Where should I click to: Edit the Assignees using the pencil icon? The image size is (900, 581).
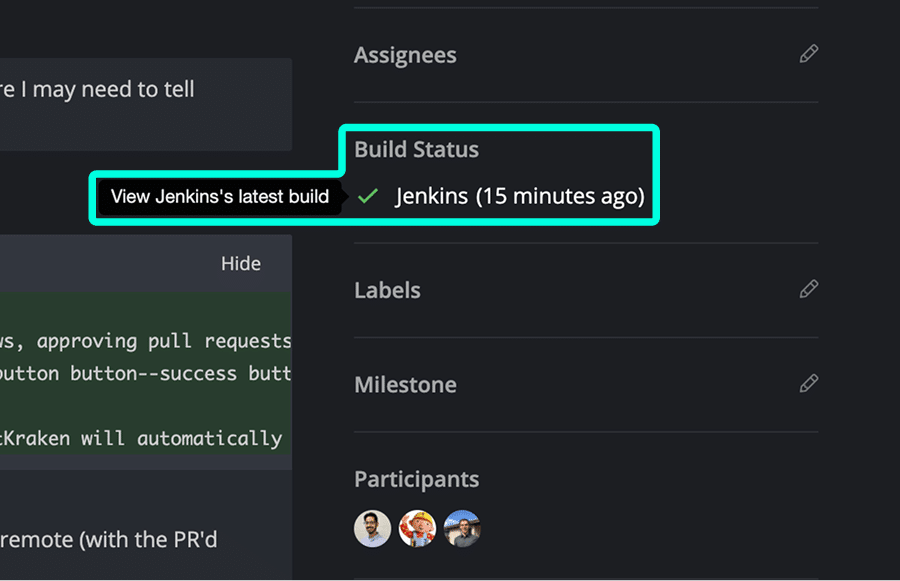(808, 54)
